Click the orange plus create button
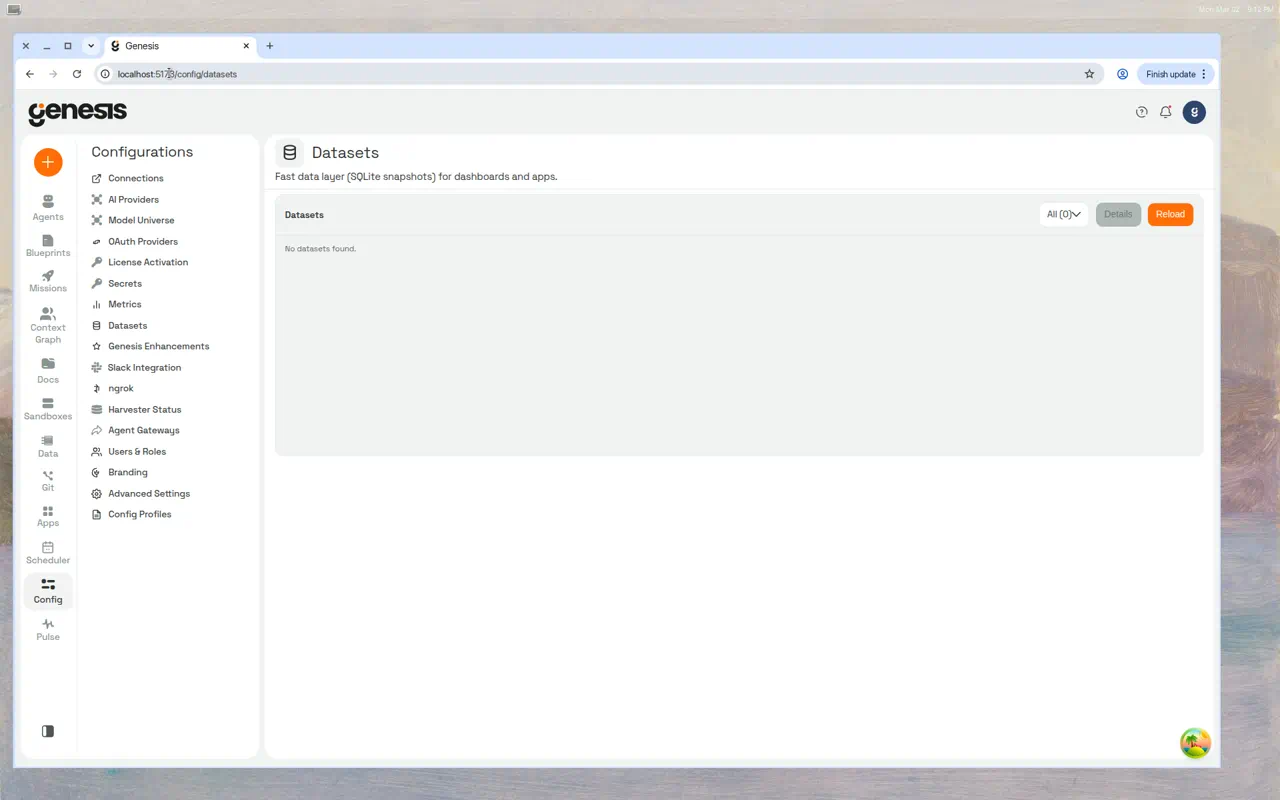This screenshot has width=1280, height=800. coord(48,162)
